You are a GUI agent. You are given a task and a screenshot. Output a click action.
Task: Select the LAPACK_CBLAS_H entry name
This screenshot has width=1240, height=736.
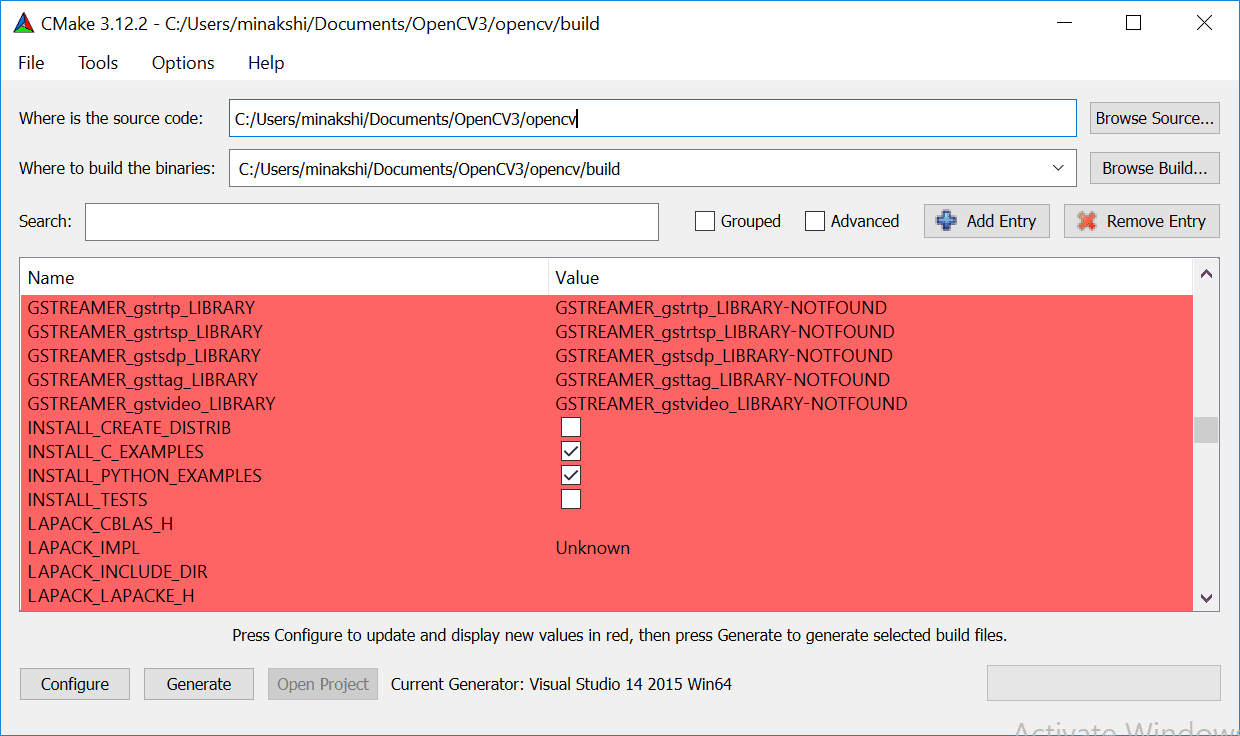pyautogui.click(x=100, y=523)
